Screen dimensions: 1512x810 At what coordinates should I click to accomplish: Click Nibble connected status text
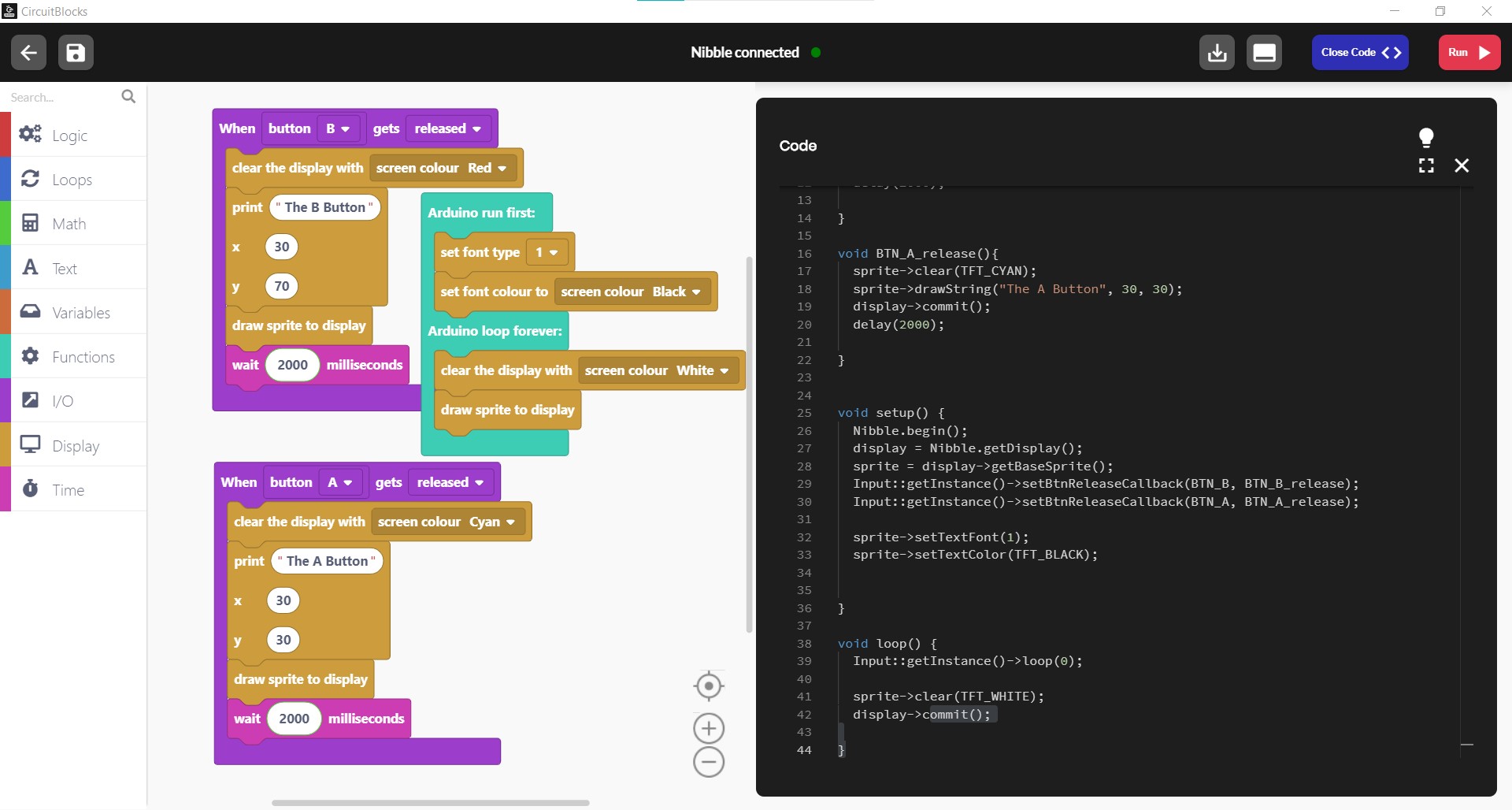point(745,52)
